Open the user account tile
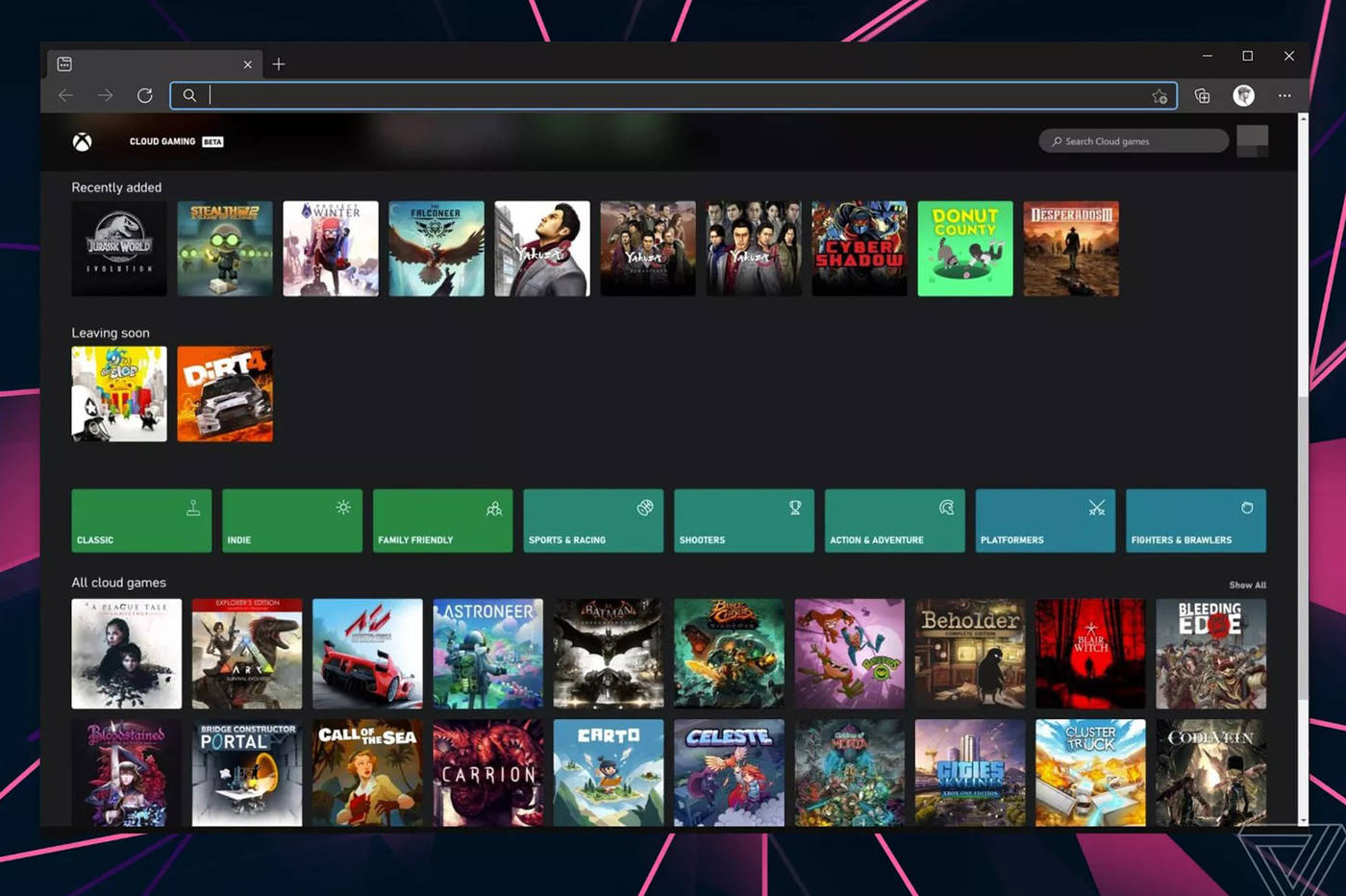Image resolution: width=1346 pixels, height=896 pixels. click(x=1253, y=140)
